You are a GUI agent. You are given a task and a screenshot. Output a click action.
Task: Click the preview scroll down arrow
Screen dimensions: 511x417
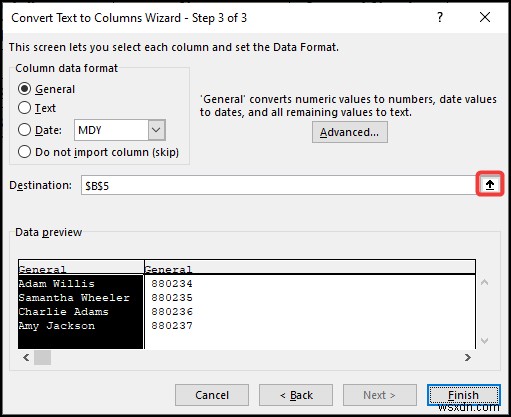click(485, 341)
